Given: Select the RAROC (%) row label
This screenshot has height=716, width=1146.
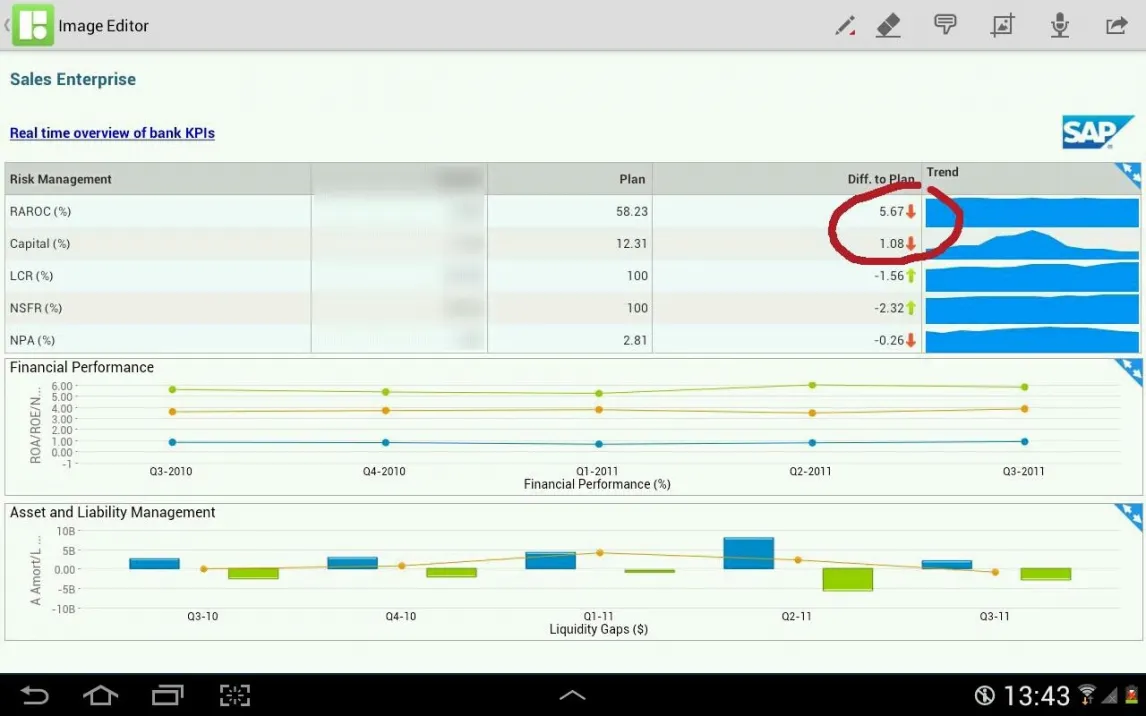Looking at the screenshot, I should pyautogui.click(x=40, y=211).
